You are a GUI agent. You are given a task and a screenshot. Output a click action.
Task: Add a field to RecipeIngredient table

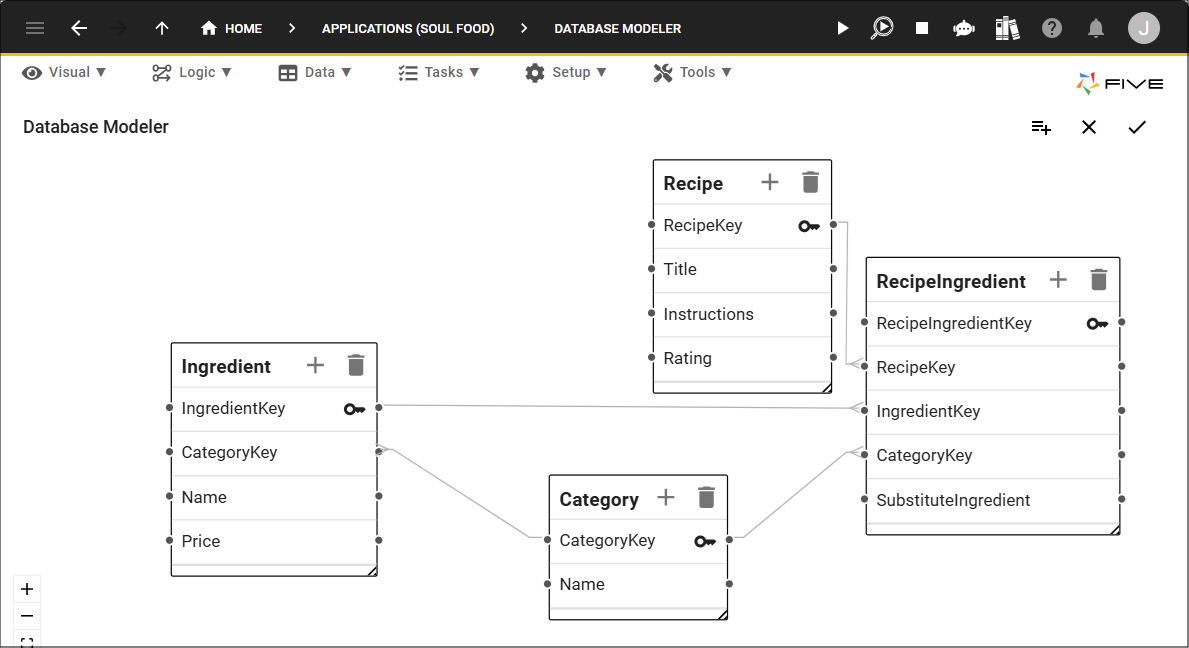1058,280
